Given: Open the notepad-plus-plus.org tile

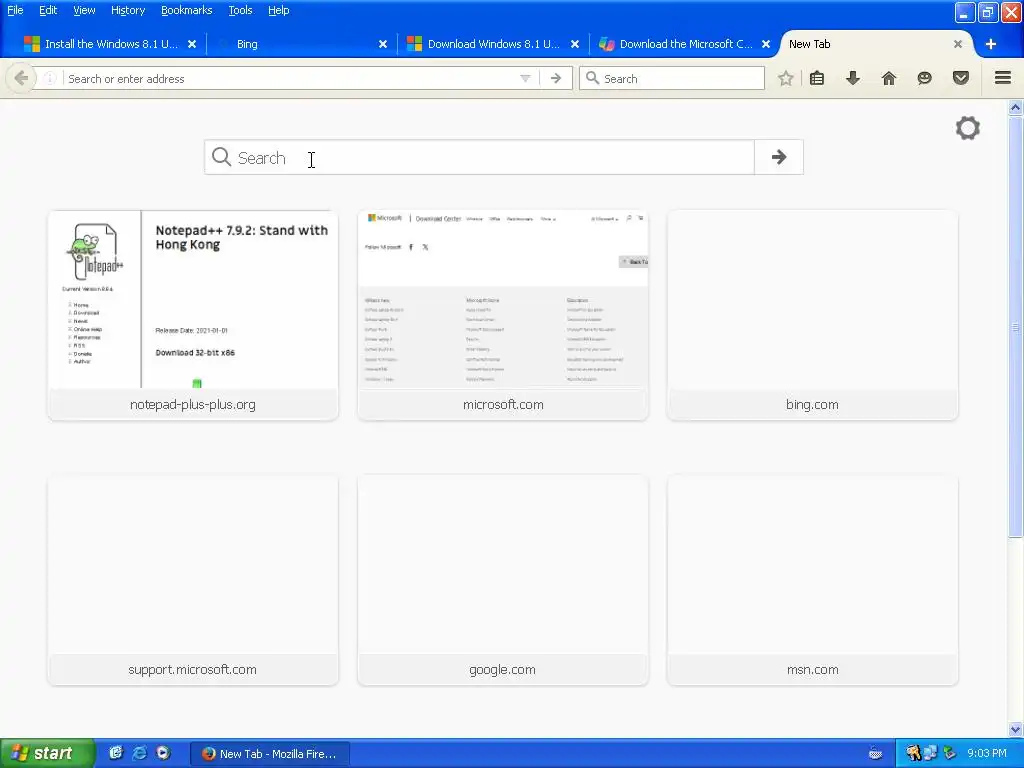Looking at the screenshot, I should (193, 315).
